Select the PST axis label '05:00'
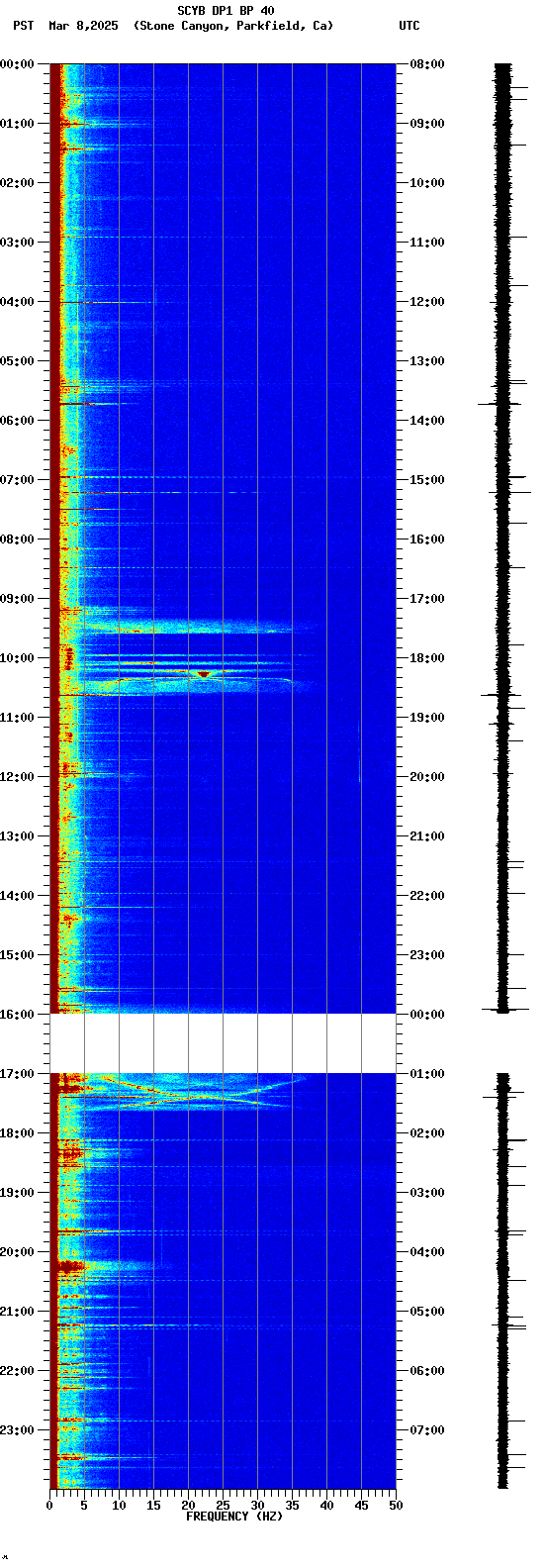 point(17,361)
